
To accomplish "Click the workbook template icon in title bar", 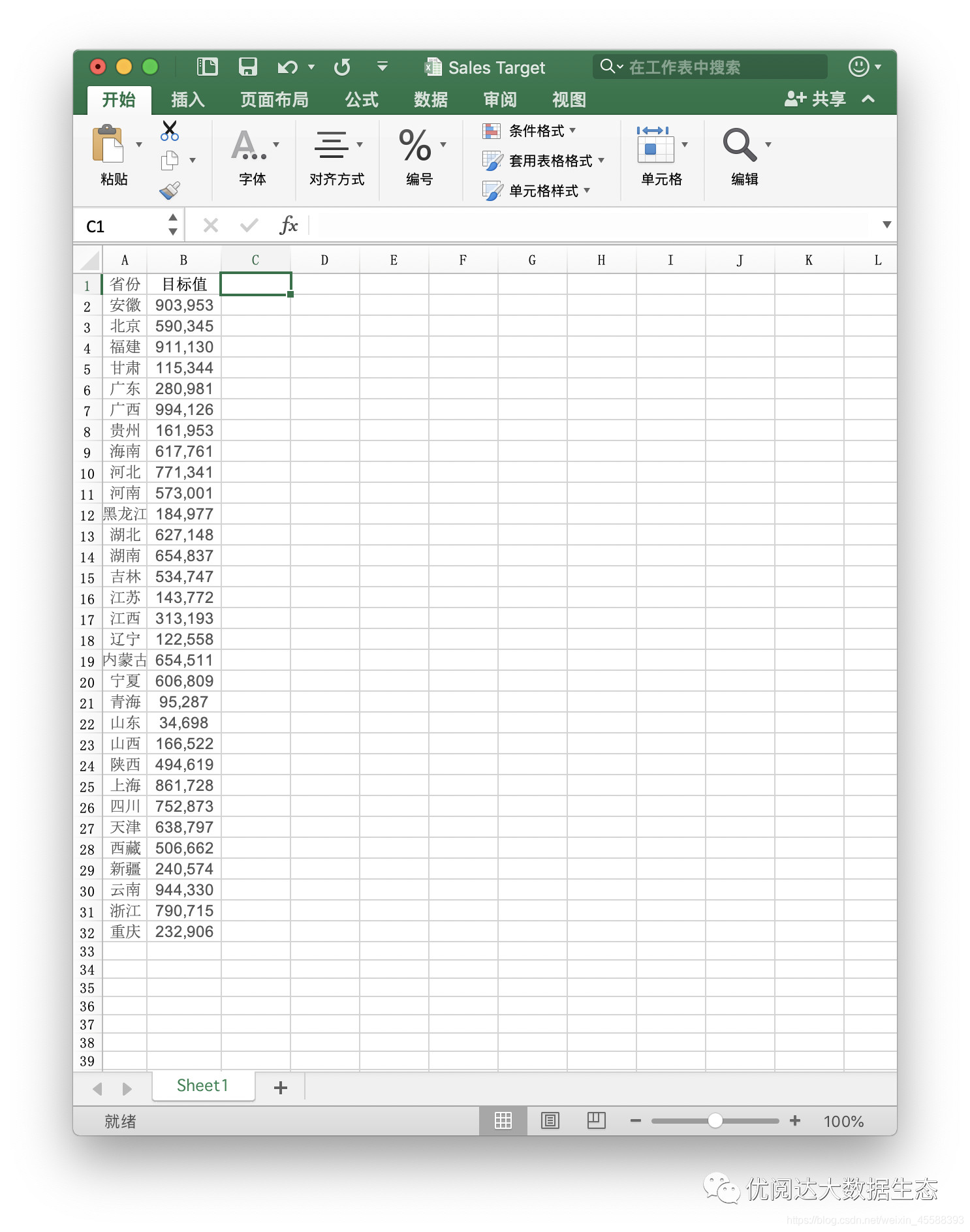I will (208, 67).
